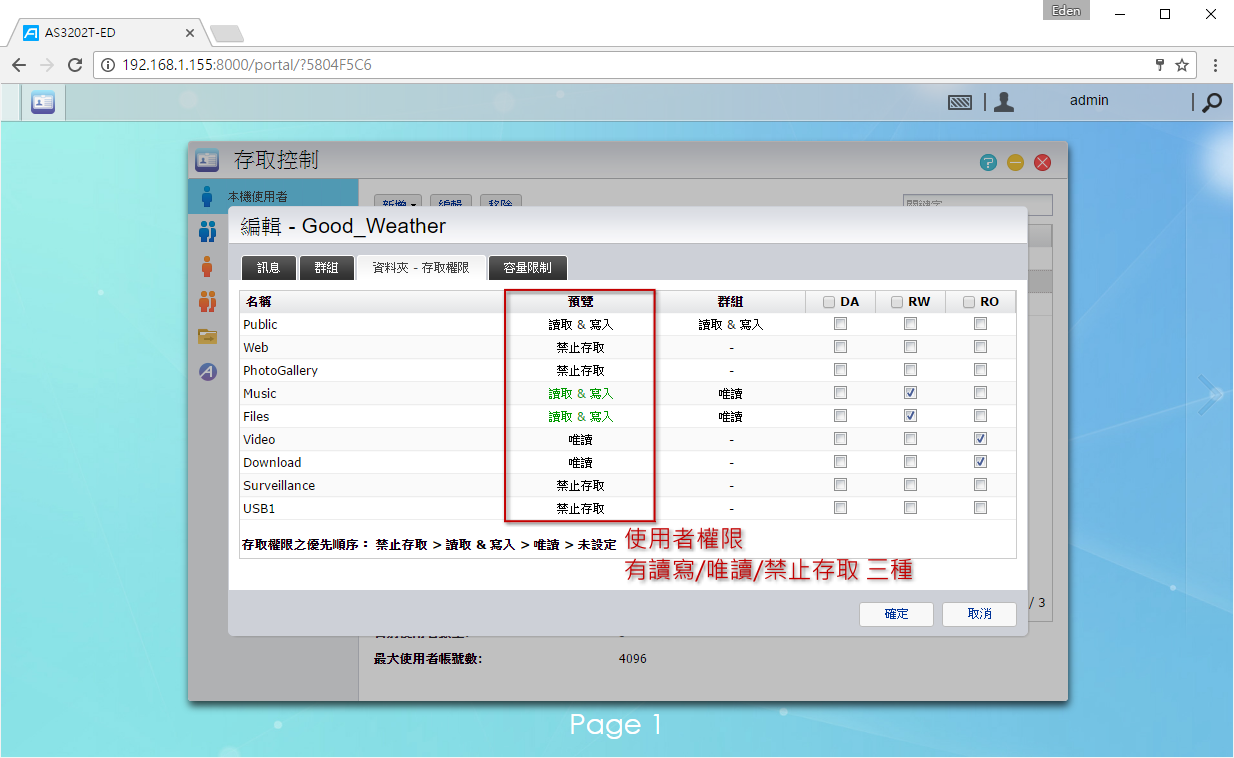This screenshot has height=758, width=1234.
Task: Go to next desktop page arrow
Action: tap(1210, 394)
